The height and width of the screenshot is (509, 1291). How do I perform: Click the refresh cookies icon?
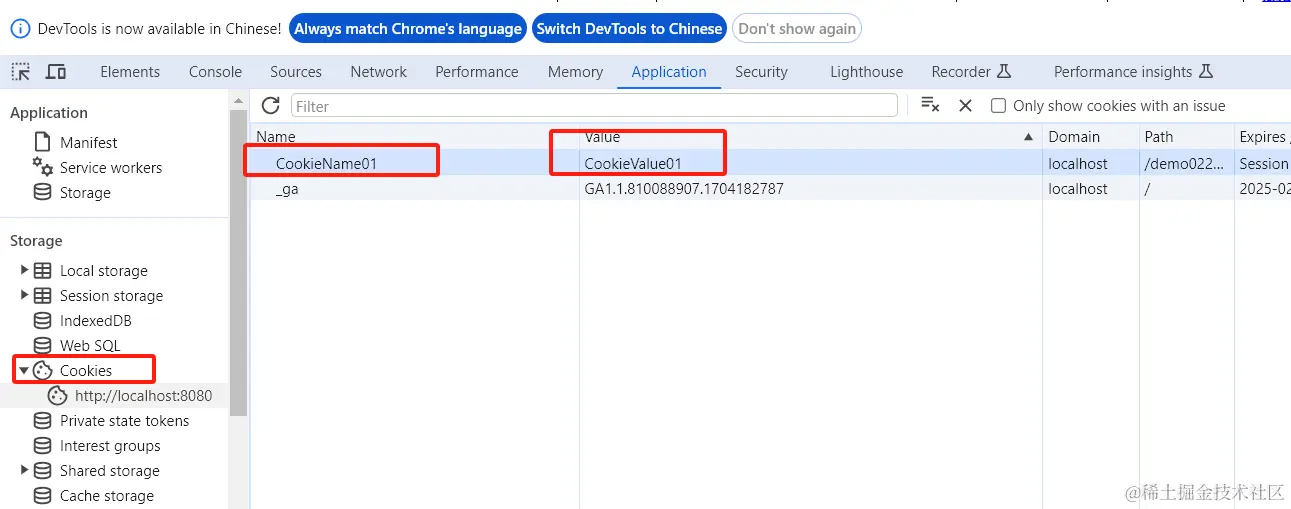[270, 105]
